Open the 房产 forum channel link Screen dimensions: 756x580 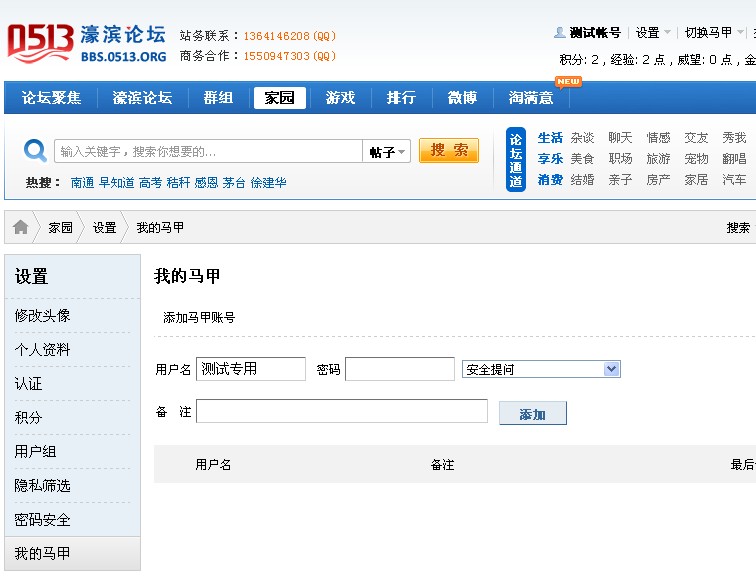coord(659,180)
